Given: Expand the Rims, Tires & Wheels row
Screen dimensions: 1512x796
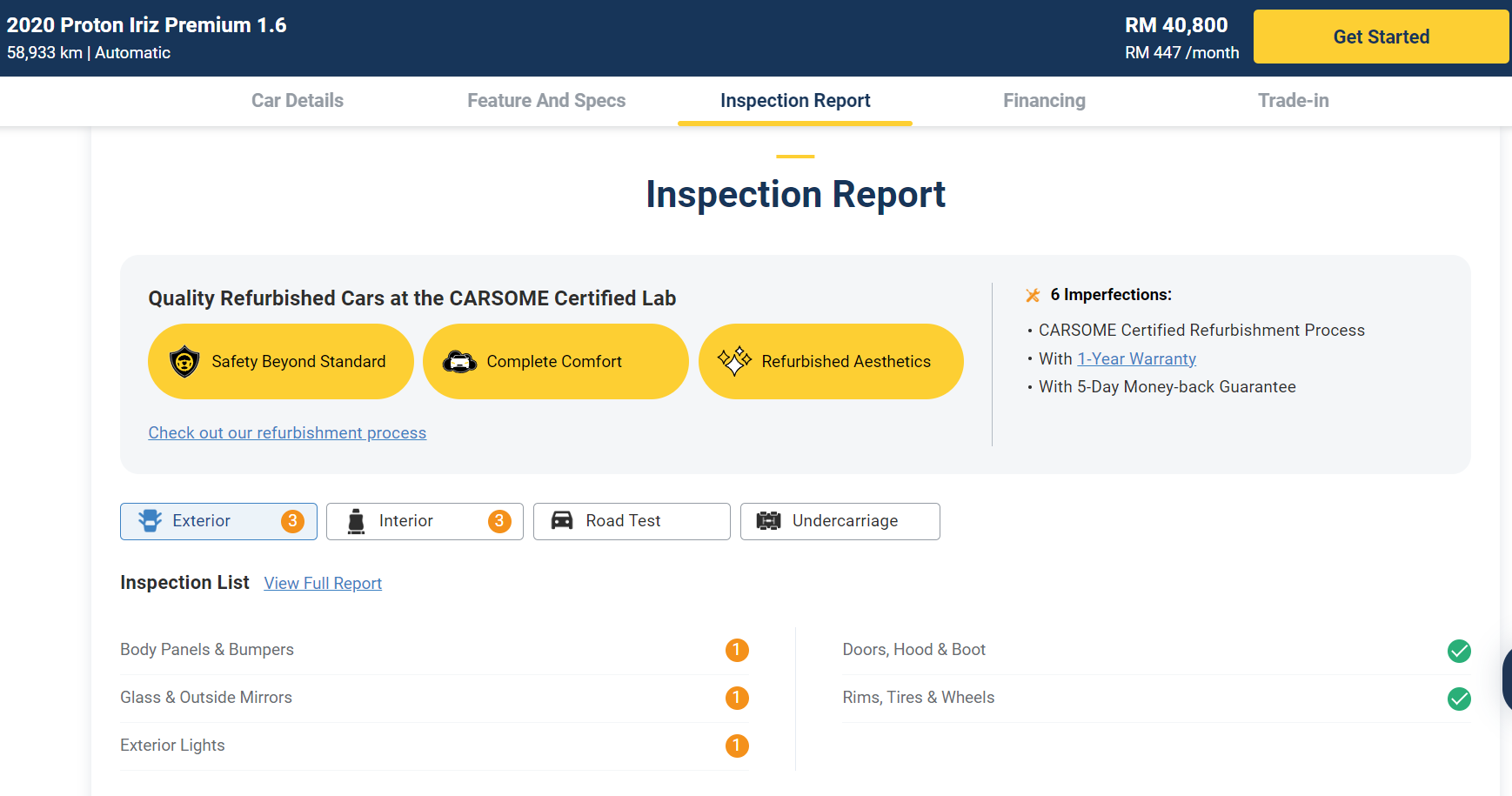Looking at the screenshot, I should 918,698.
